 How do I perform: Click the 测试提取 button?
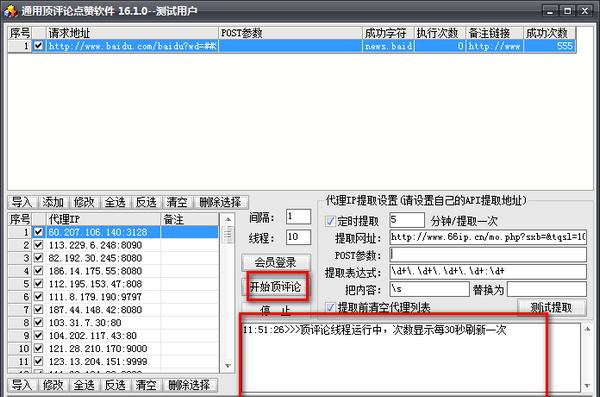tap(551, 307)
